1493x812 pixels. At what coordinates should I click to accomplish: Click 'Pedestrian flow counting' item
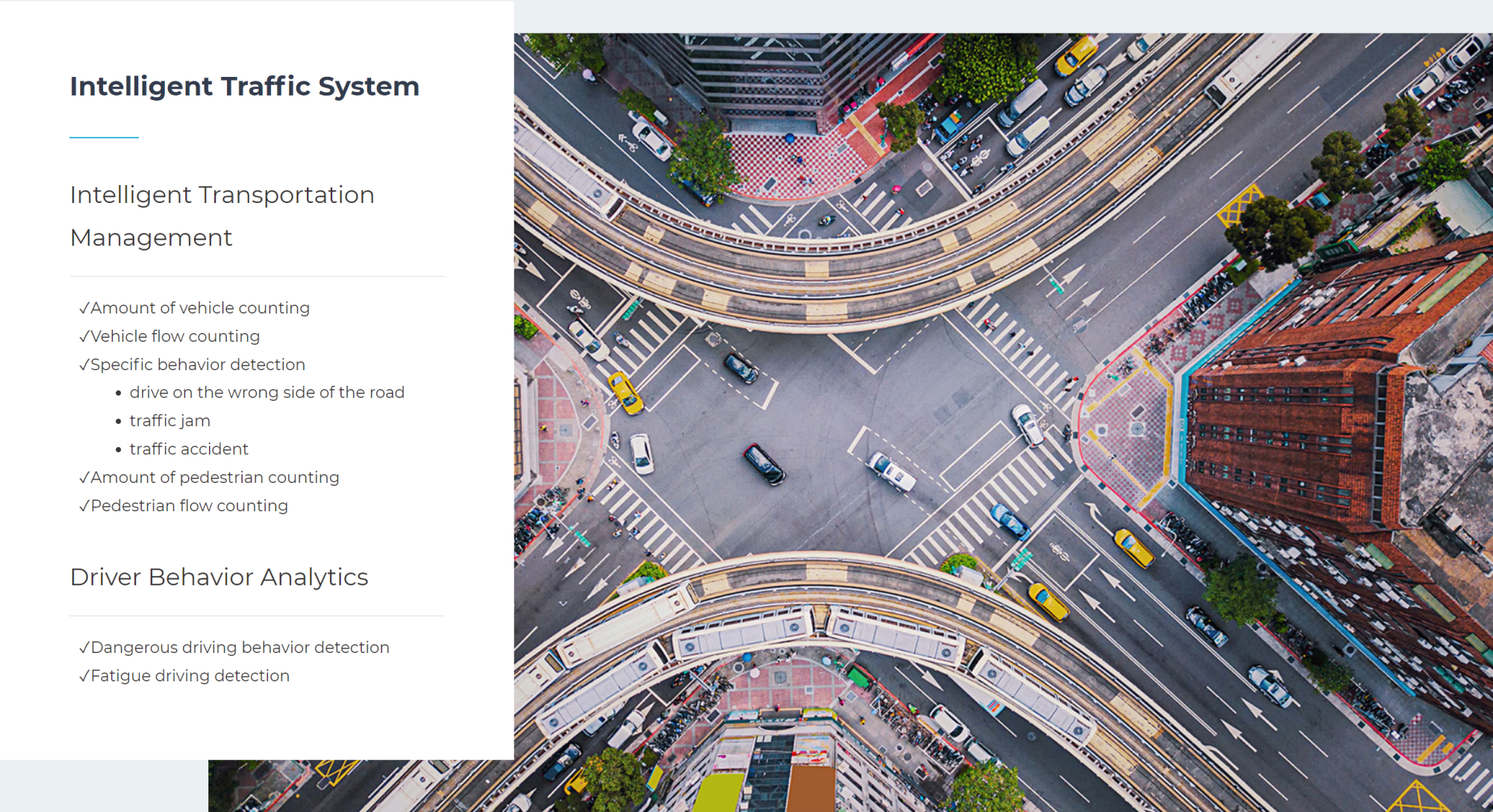coord(184,505)
